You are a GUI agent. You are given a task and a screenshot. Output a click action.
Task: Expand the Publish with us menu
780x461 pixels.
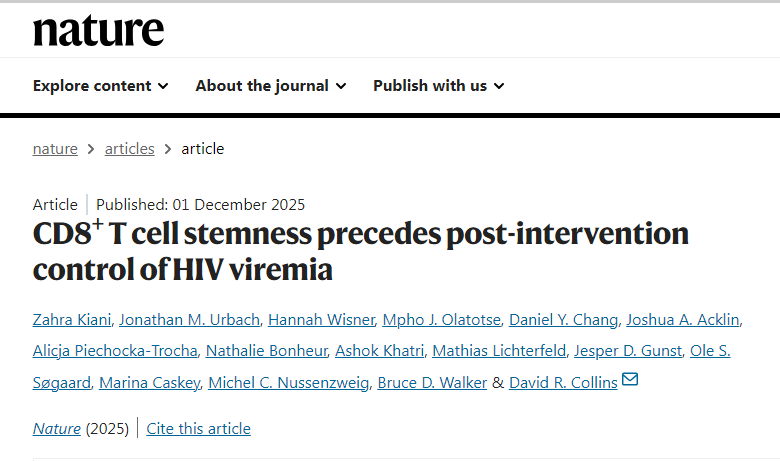pyautogui.click(x=438, y=86)
